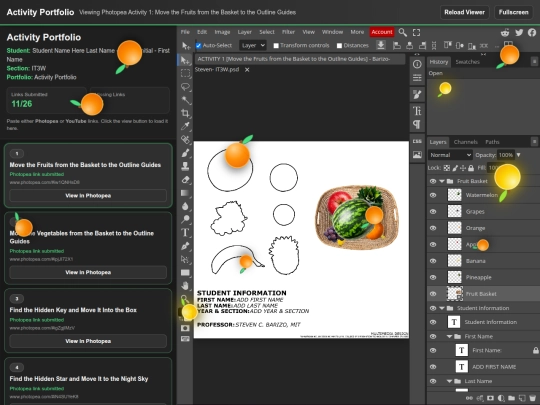The image size is (540, 405).
Task: Hide the Banana layer
Action: (433, 261)
